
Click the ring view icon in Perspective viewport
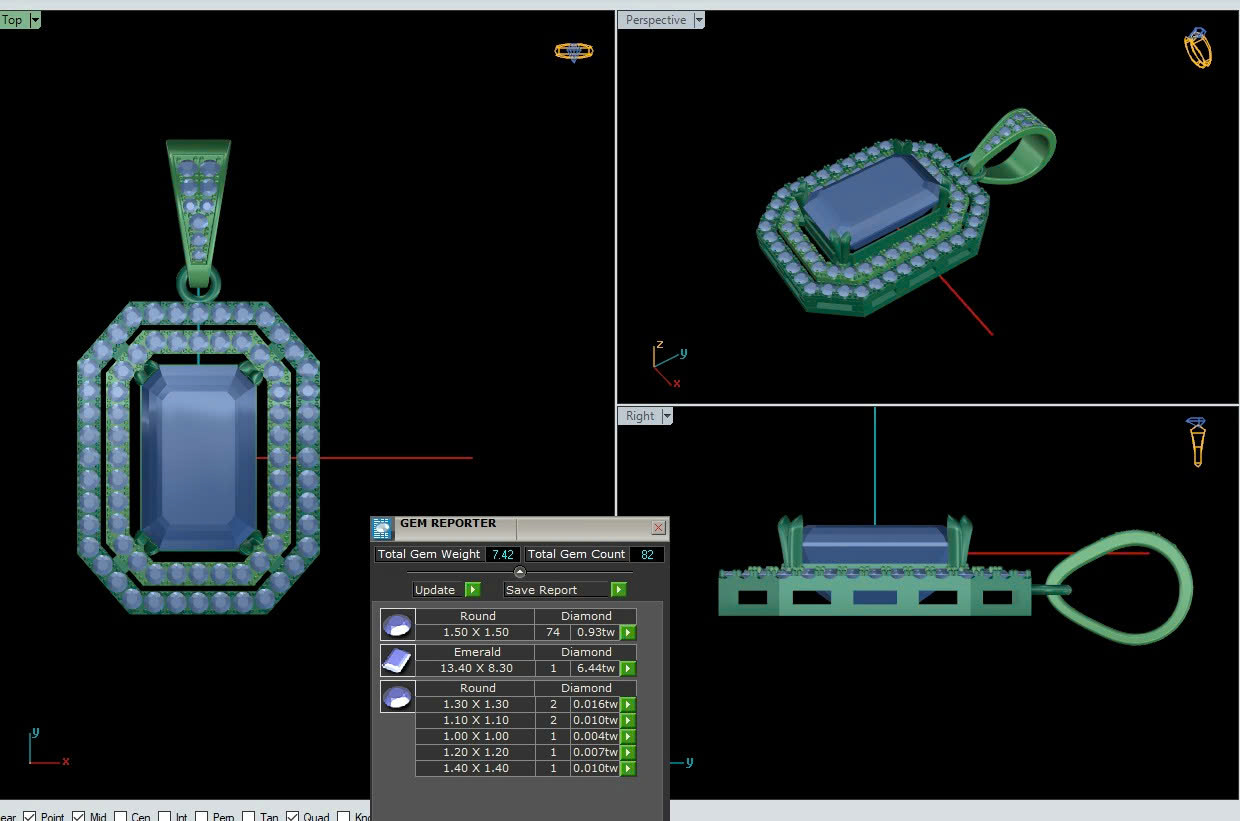1197,48
